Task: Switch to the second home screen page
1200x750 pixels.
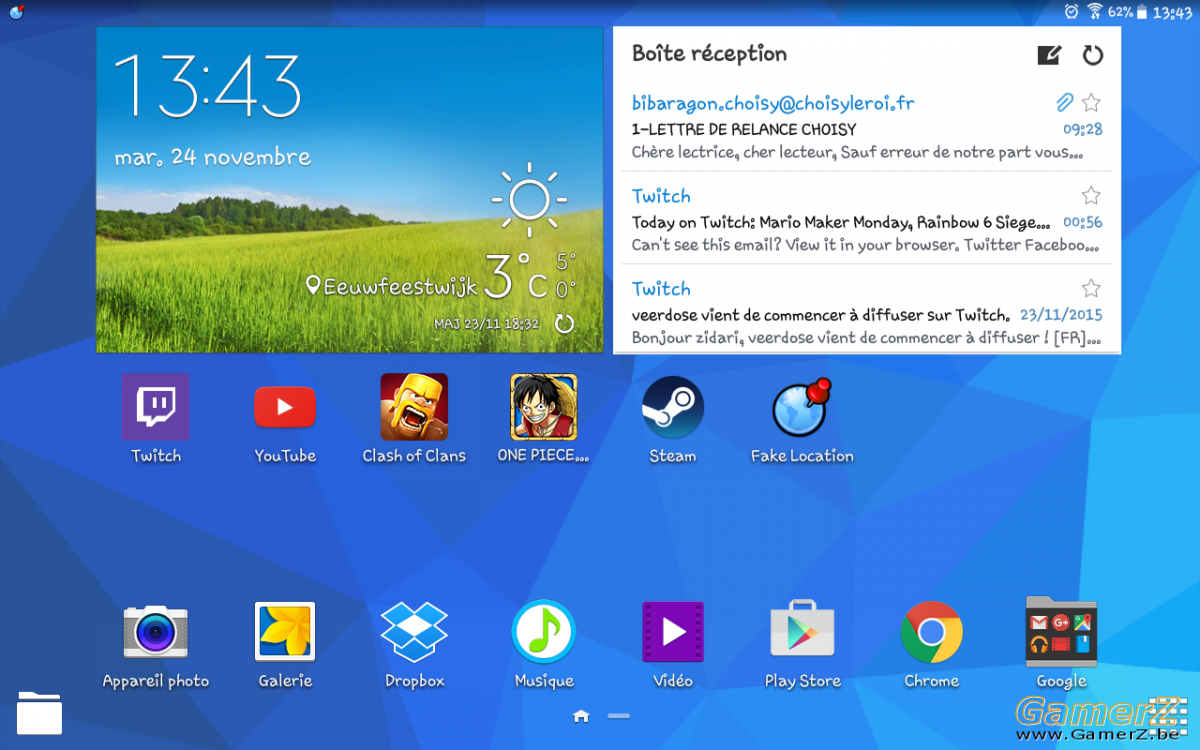Action: pos(619,716)
